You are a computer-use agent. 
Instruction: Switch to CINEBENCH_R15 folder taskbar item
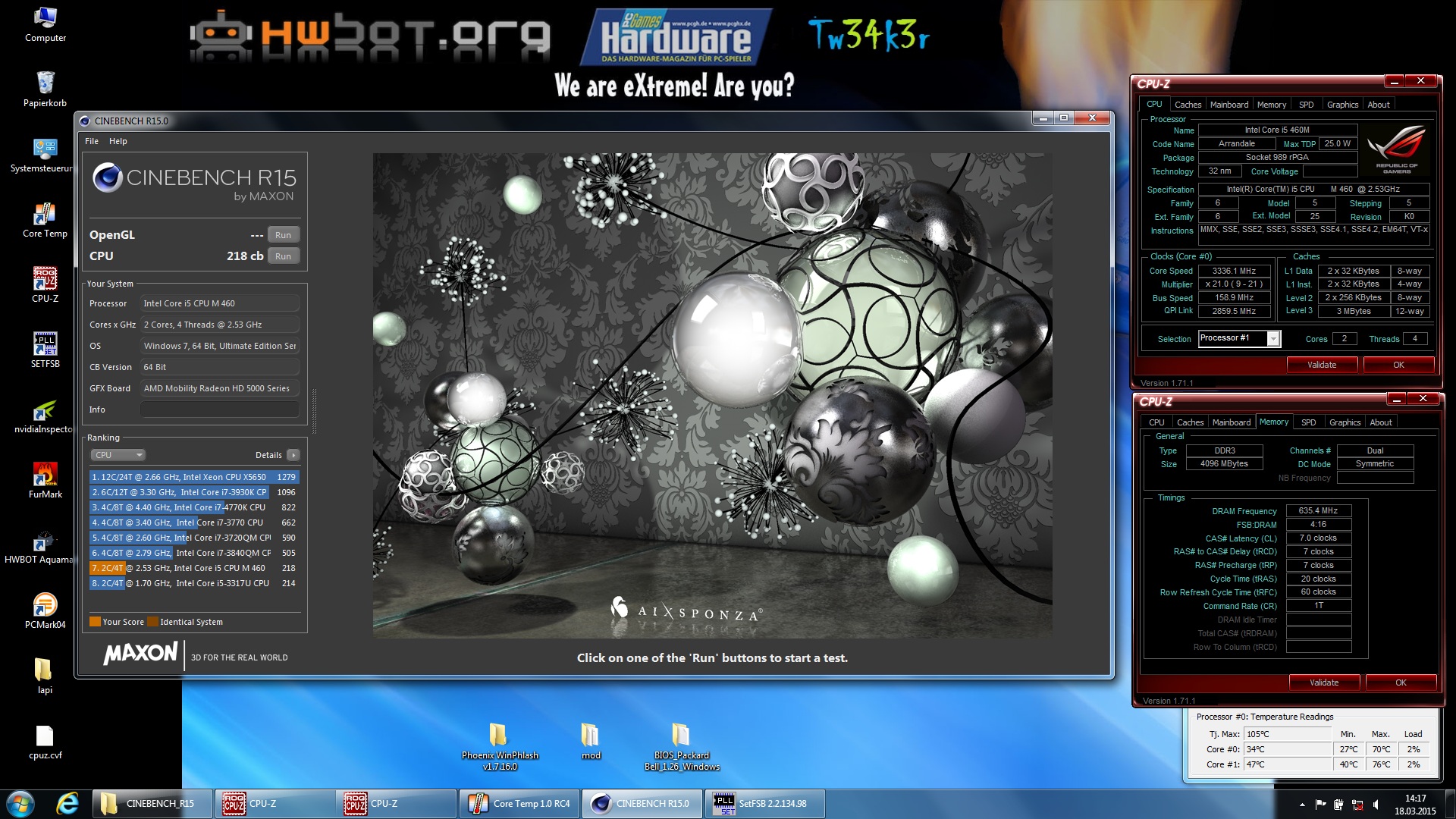[152, 804]
